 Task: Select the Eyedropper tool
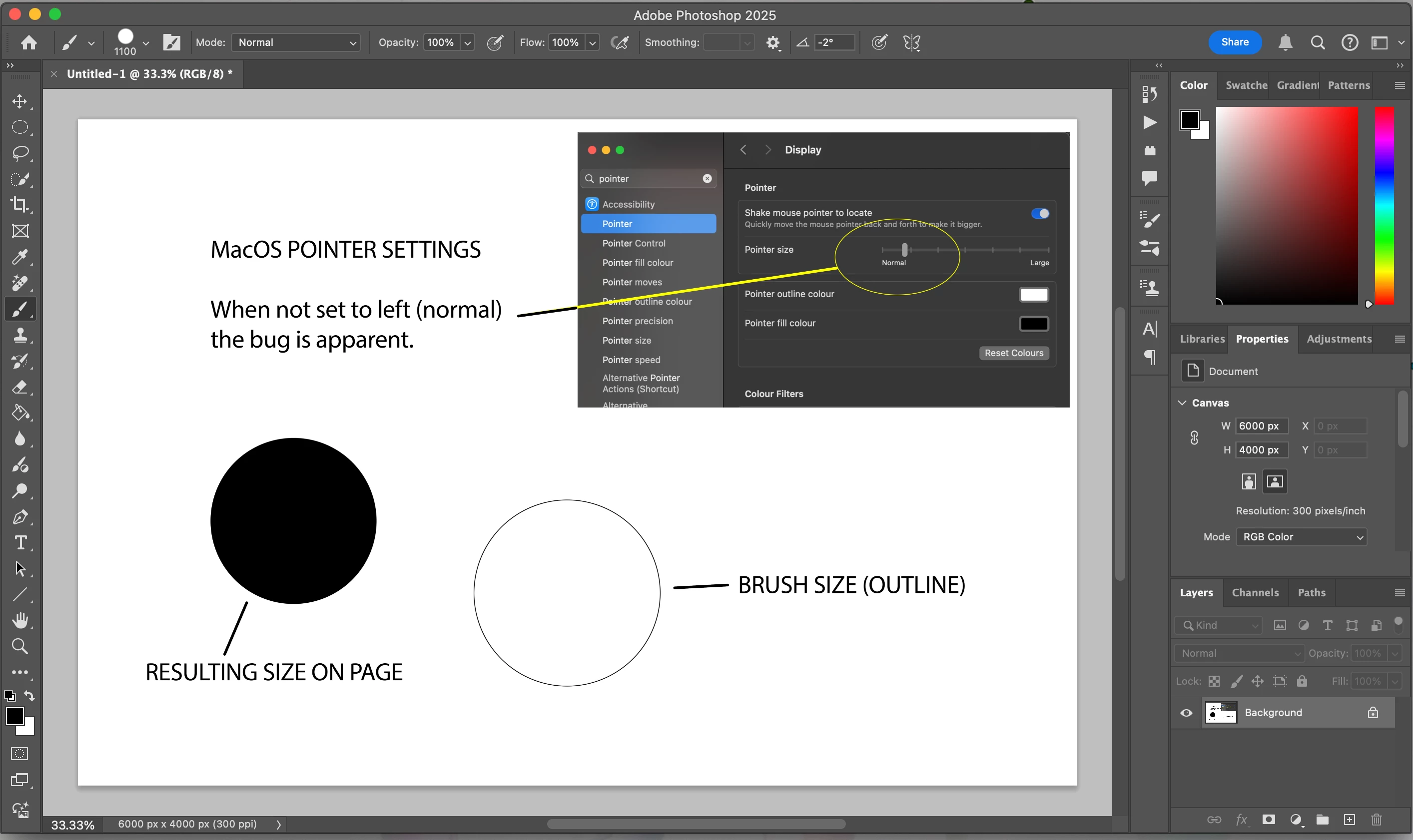pyautogui.click(x=20, y=257)
